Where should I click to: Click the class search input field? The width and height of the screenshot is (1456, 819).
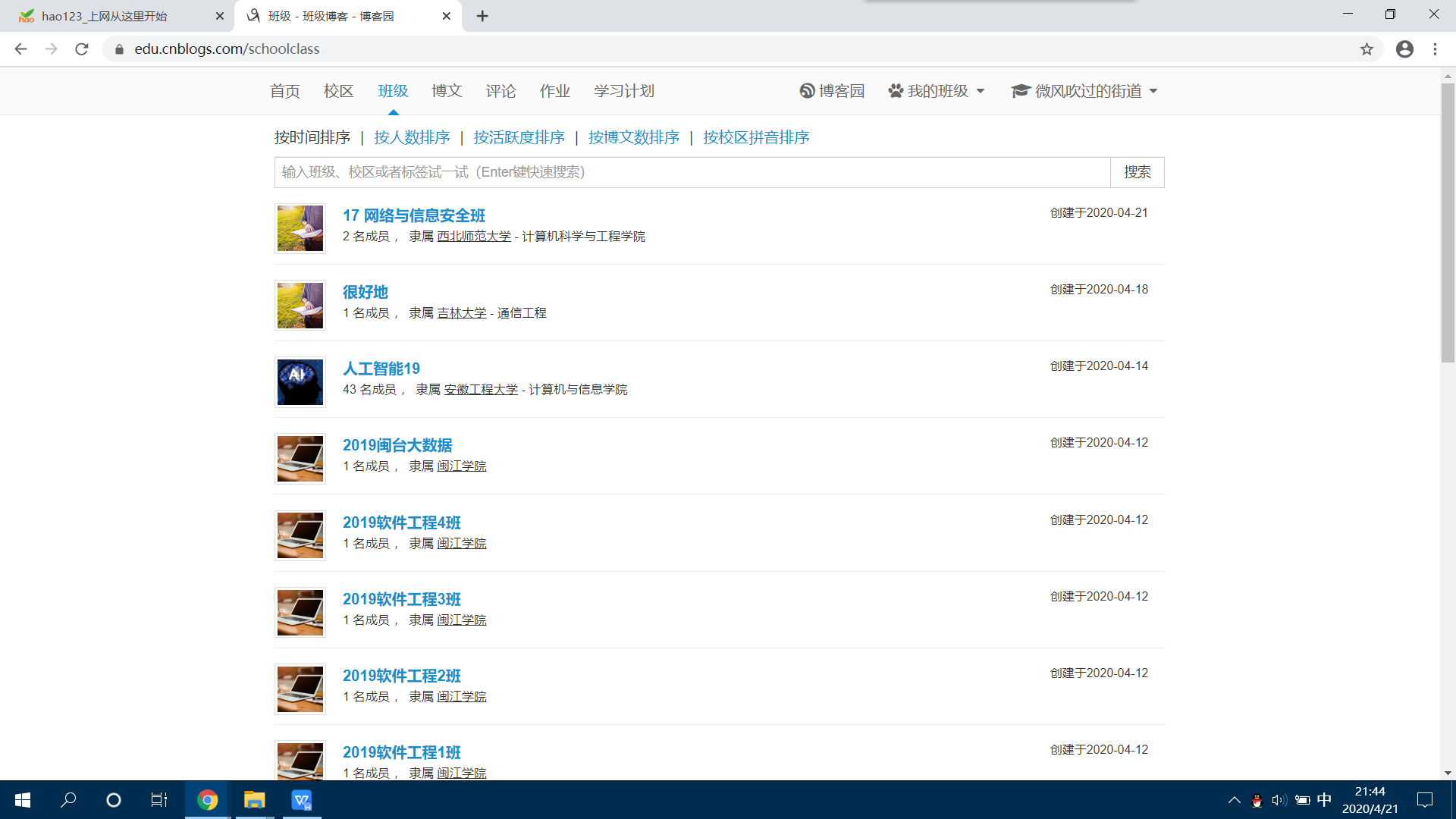point(692,172)
